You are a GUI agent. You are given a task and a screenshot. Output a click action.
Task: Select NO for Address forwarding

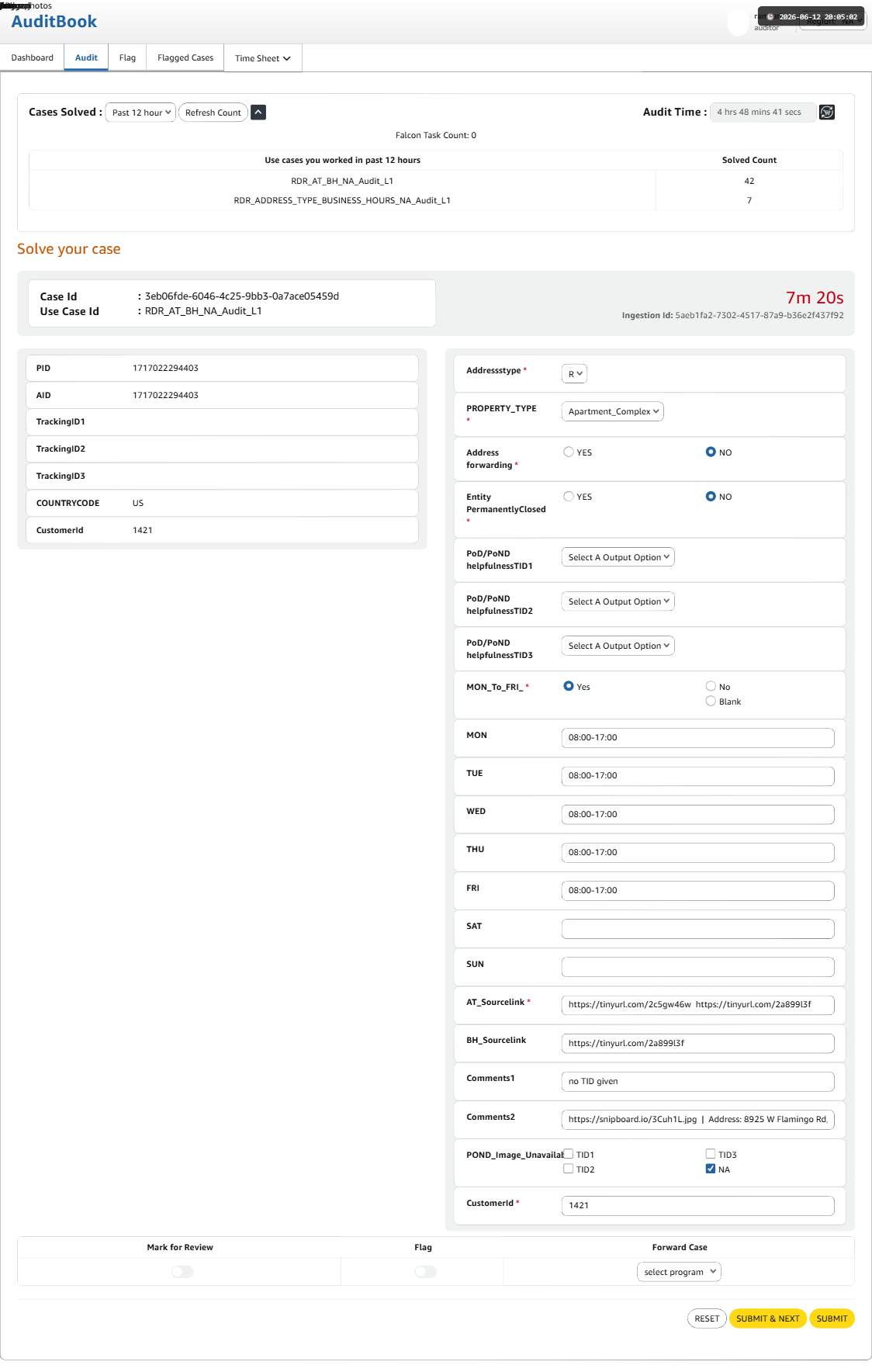click(x=711, y=452)
